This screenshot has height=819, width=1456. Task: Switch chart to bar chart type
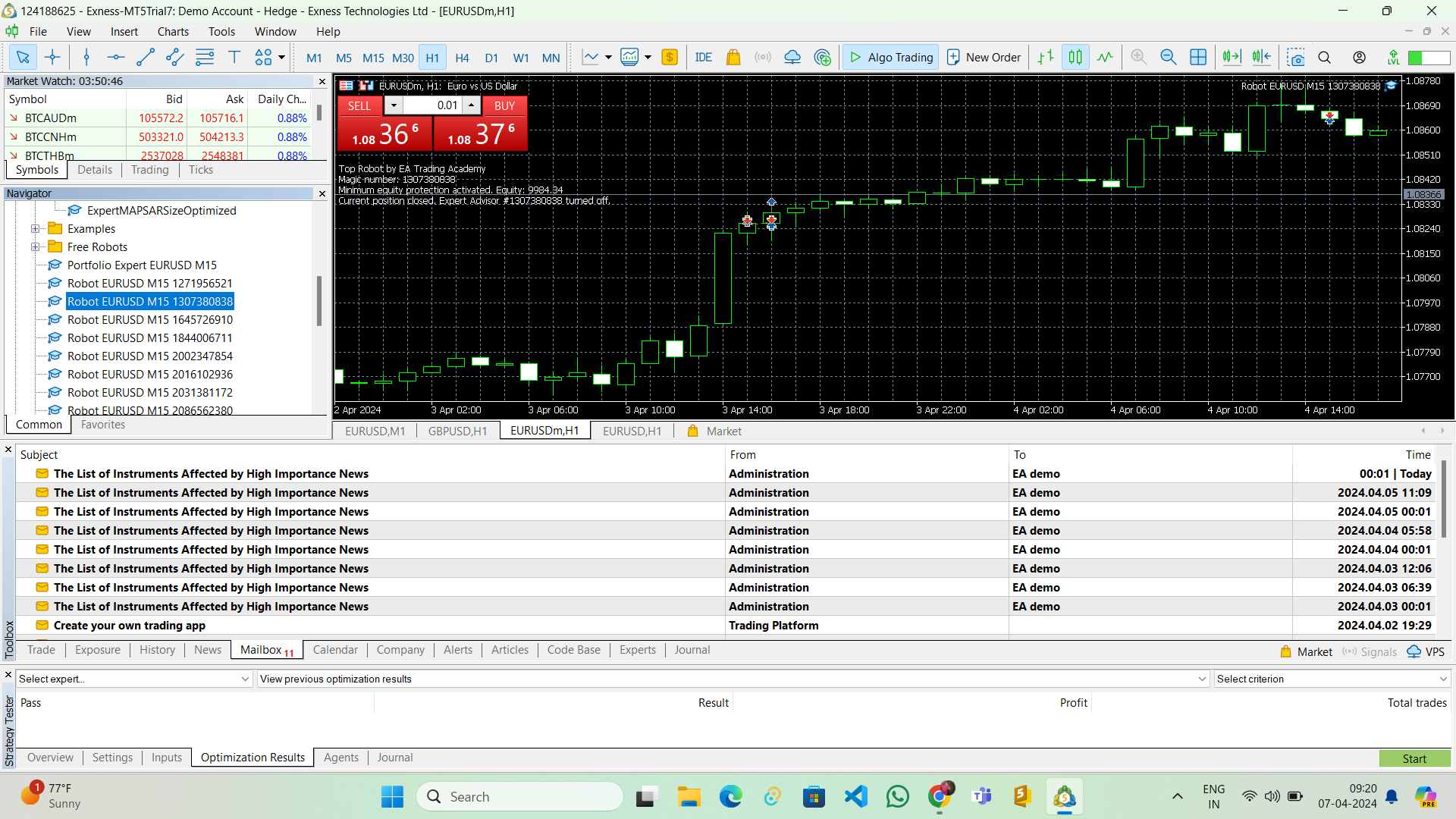pos(1046,57)
